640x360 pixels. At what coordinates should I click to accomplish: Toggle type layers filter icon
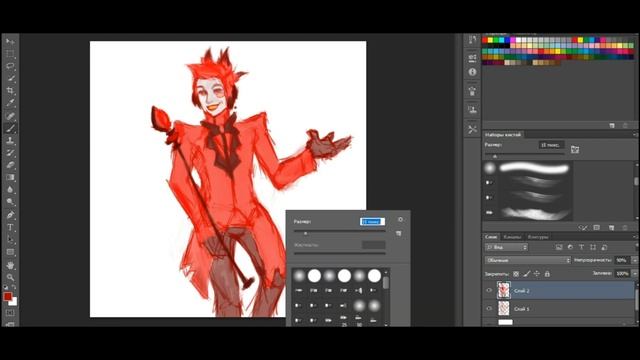pos(582,247)
